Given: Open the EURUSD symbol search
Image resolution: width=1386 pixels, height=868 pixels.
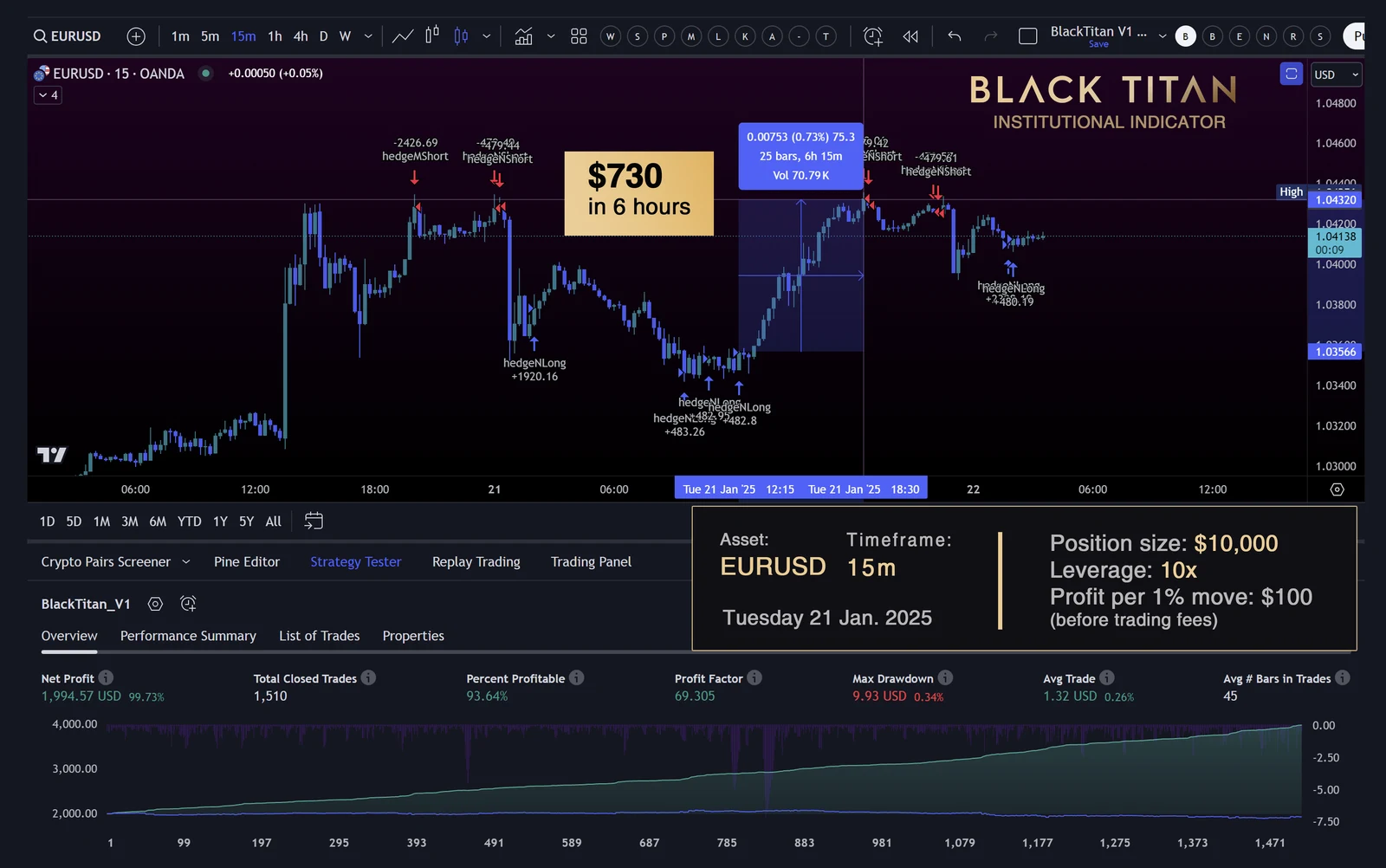Looking at the screenshot, I should (x=68, y=36).
